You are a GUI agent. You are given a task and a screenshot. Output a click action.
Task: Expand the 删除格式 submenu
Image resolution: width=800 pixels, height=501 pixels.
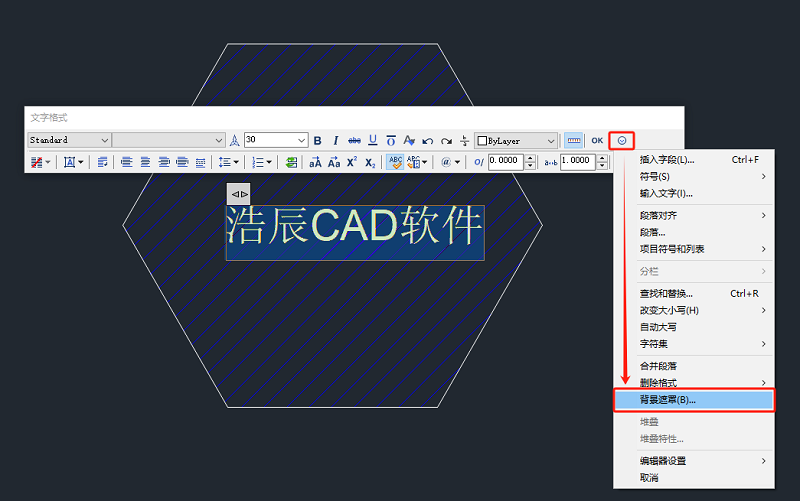(694, 383)
